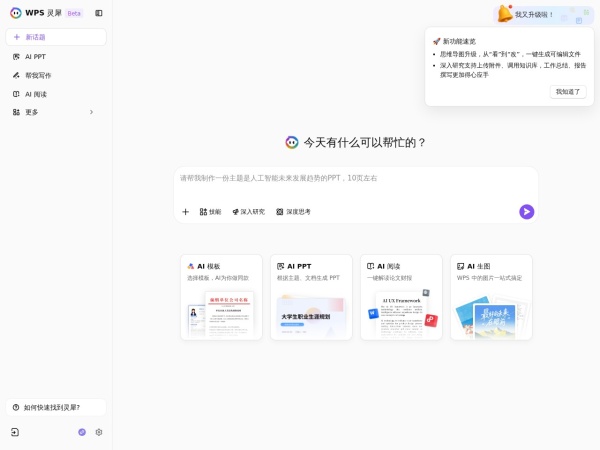Click the plus attachment icon in the input box
Image resolution: width=600 pixels, height=450 pixels.
pyautogui.click(x=185, y=212)
